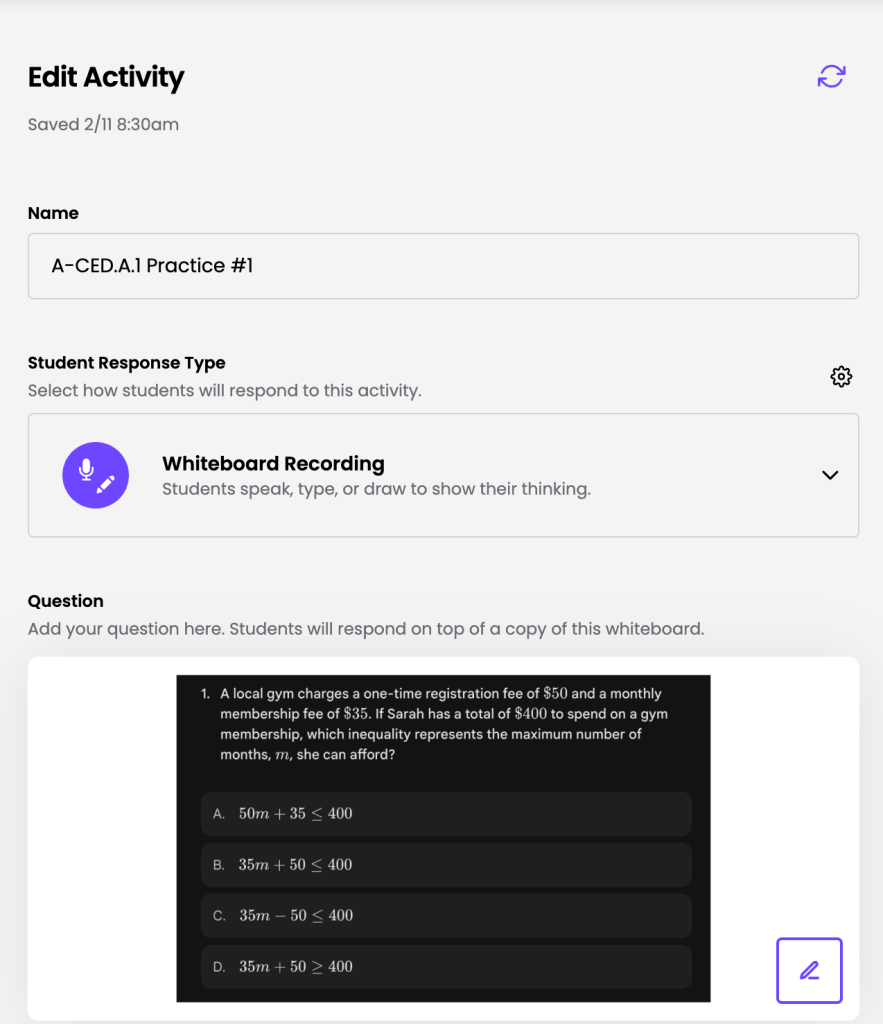The image size is (883, 1024).
Task: Click 'Add your question here' helper text
Action: point(366,629)
